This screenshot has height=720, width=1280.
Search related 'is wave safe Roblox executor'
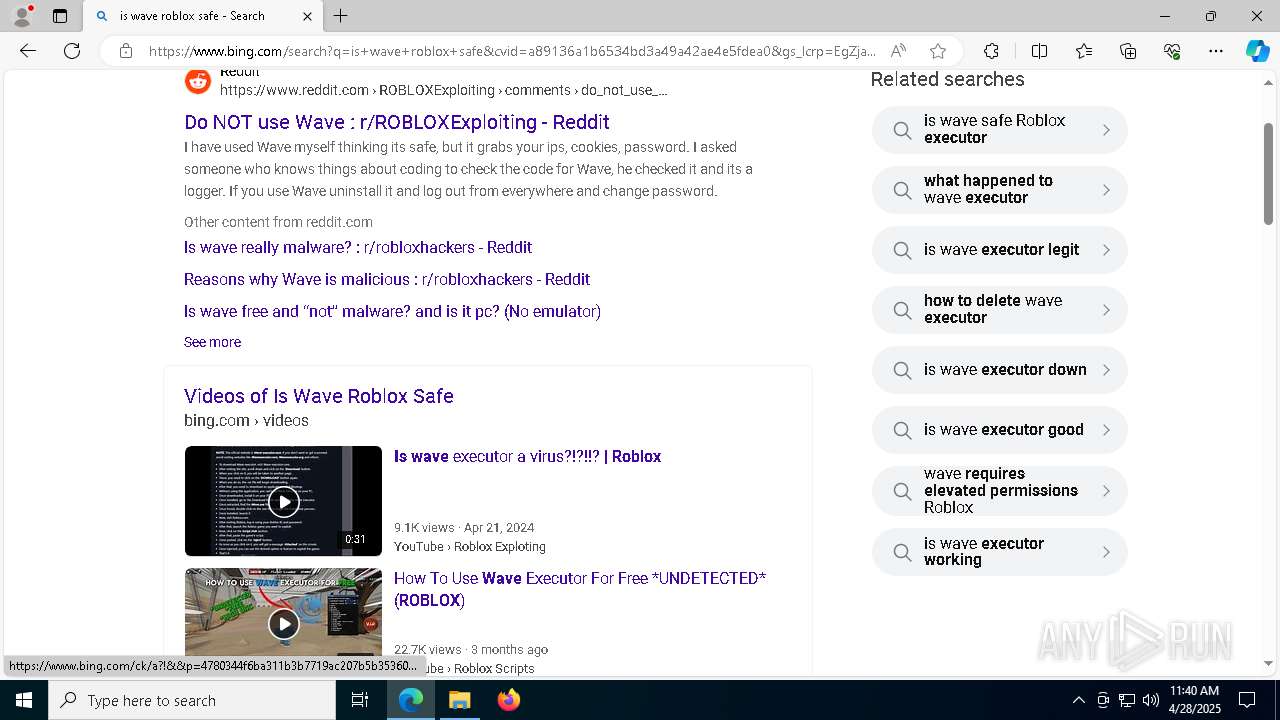pyautogui.click(x=1000, y=130)
